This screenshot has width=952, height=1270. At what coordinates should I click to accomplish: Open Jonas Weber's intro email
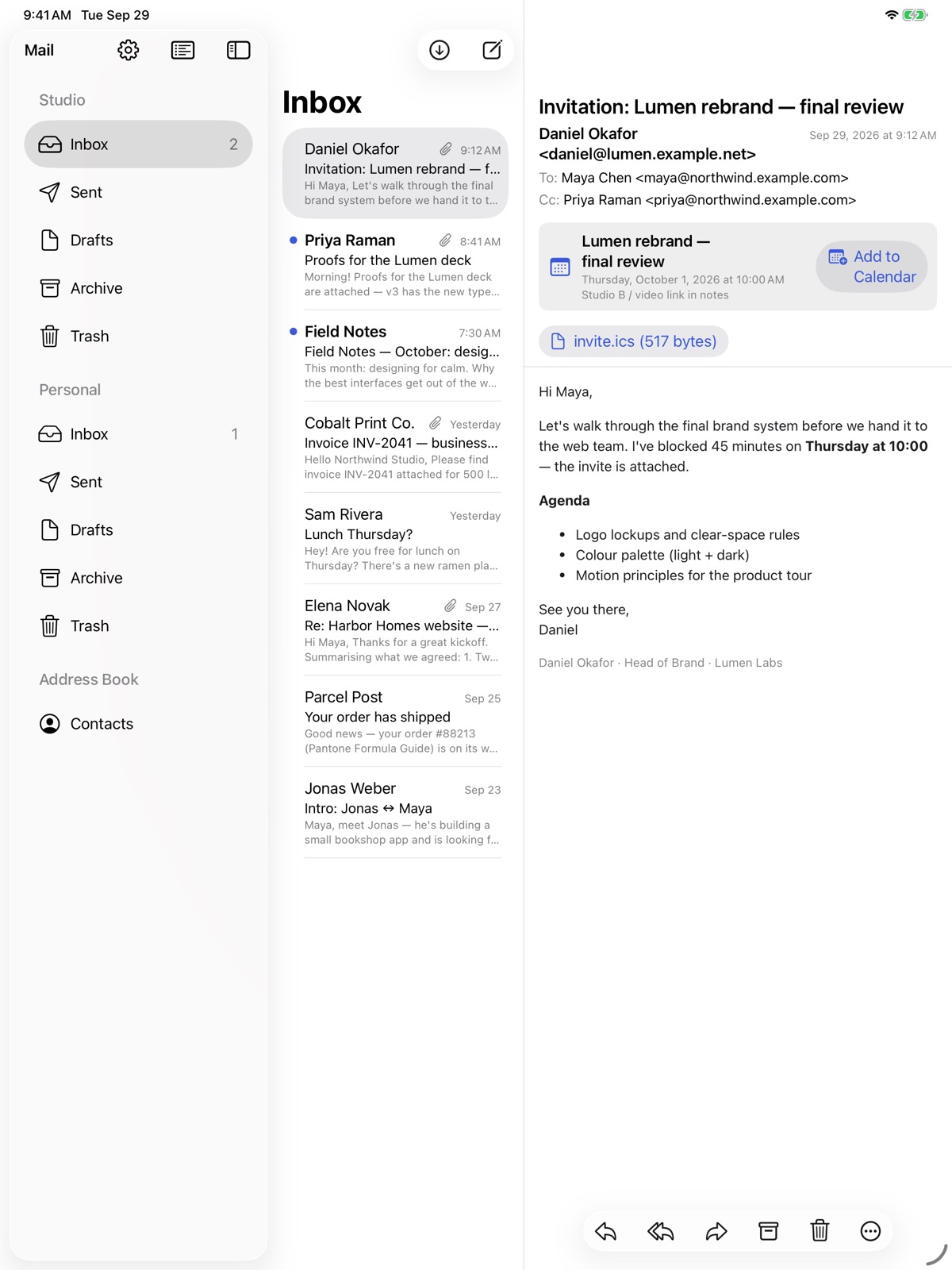pos(395,813)
